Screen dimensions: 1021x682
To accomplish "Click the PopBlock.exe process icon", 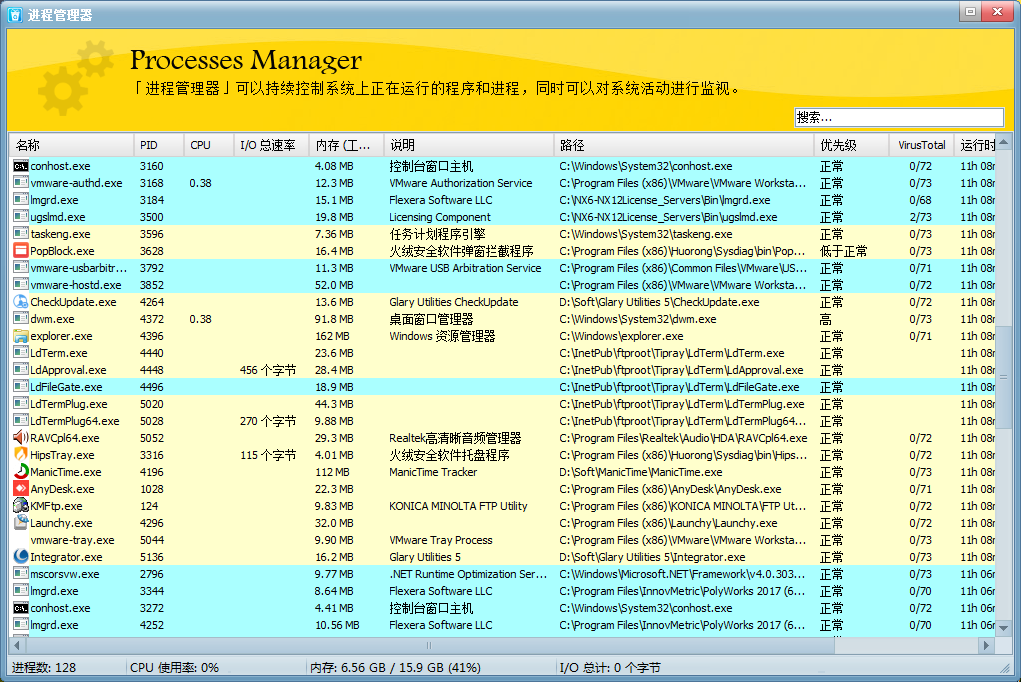I will [x=21, y=251].
